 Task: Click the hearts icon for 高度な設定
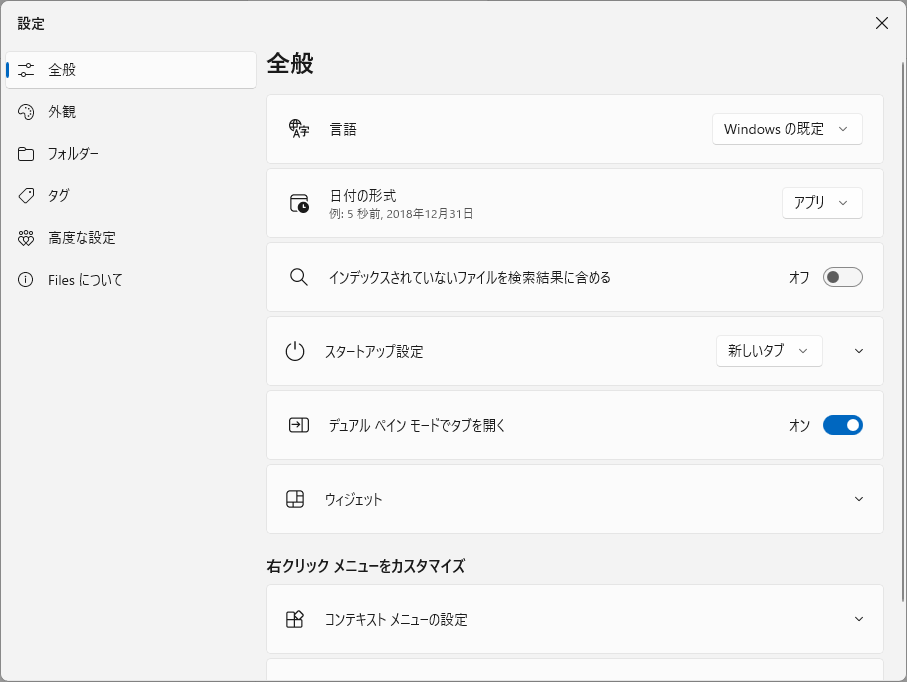pos(26,238)
